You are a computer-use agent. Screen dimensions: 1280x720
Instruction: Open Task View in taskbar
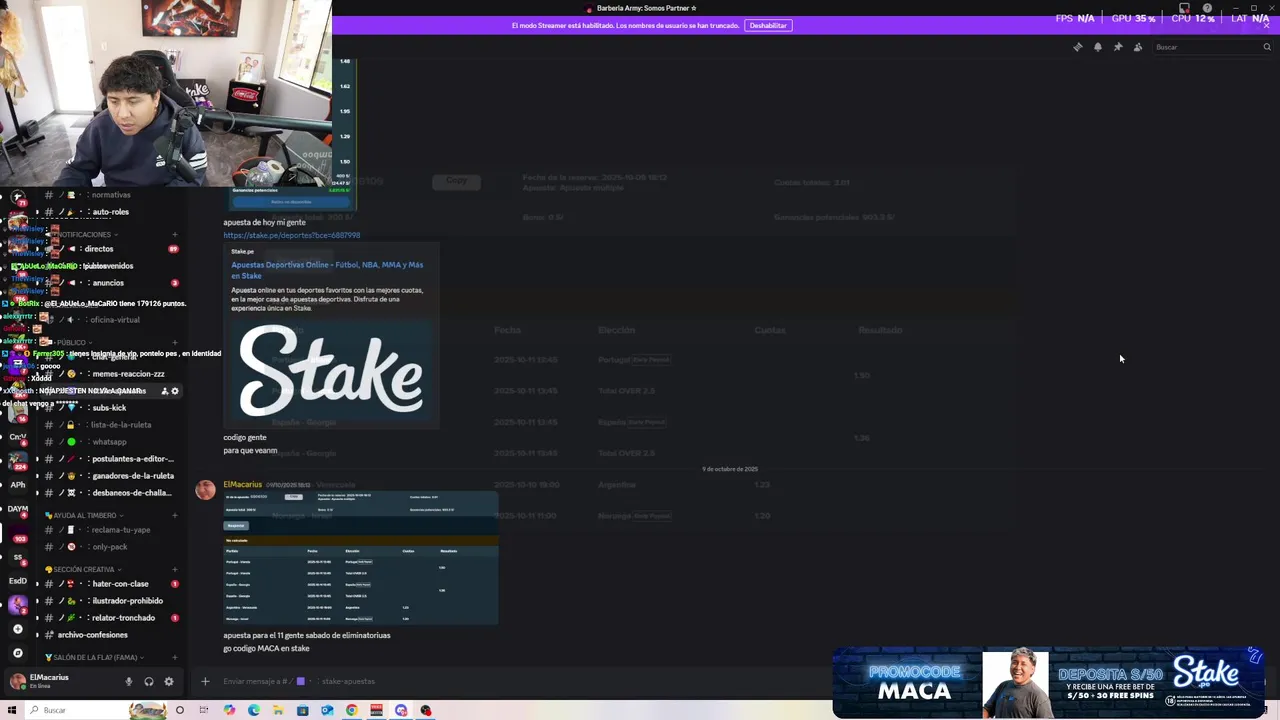pos(204,710)
